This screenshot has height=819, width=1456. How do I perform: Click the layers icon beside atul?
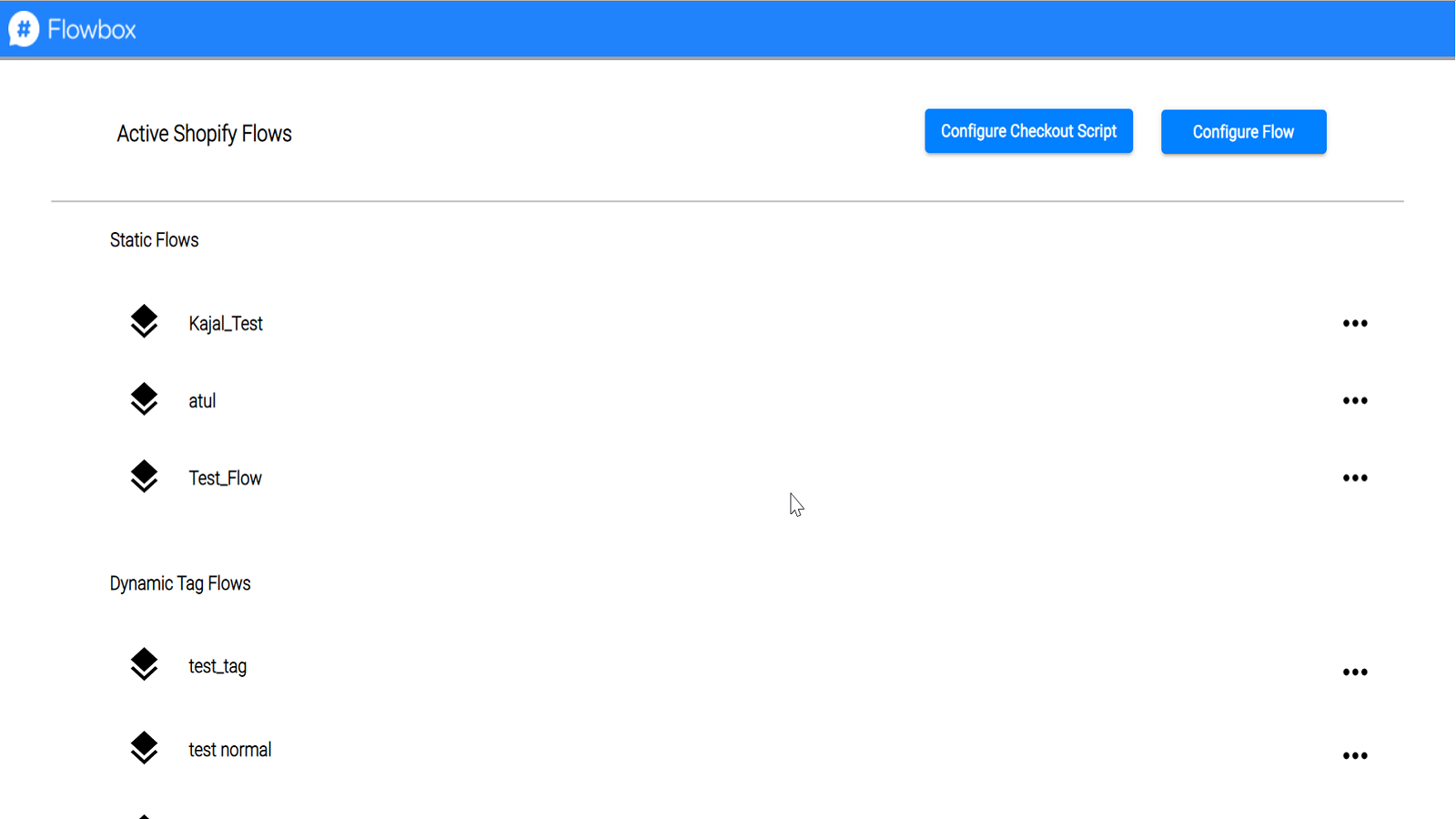pyautogui.click(x=144, y=399)
